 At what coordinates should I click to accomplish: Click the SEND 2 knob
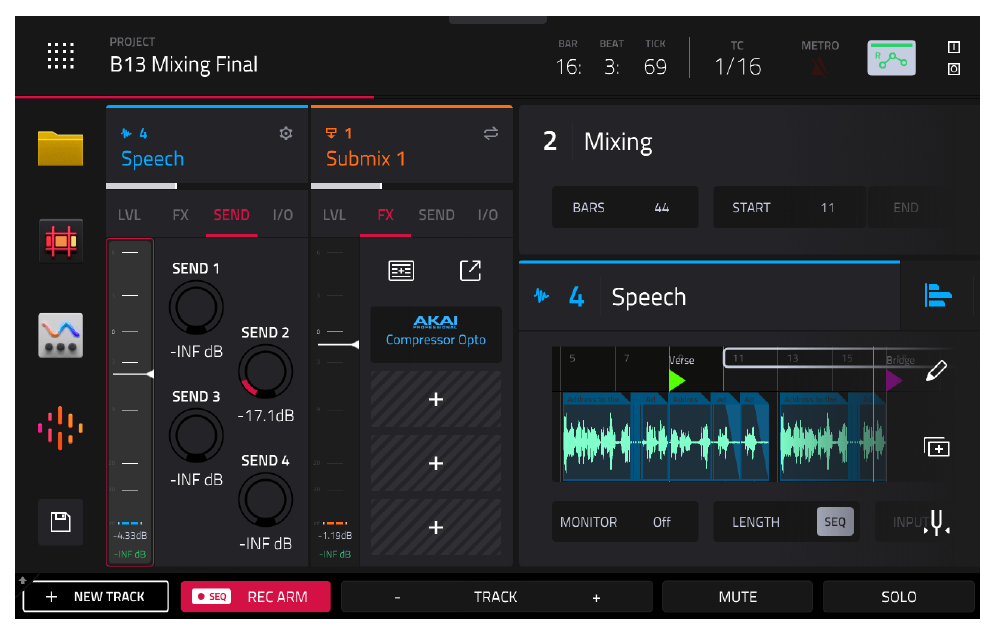[x=266, y=372]
